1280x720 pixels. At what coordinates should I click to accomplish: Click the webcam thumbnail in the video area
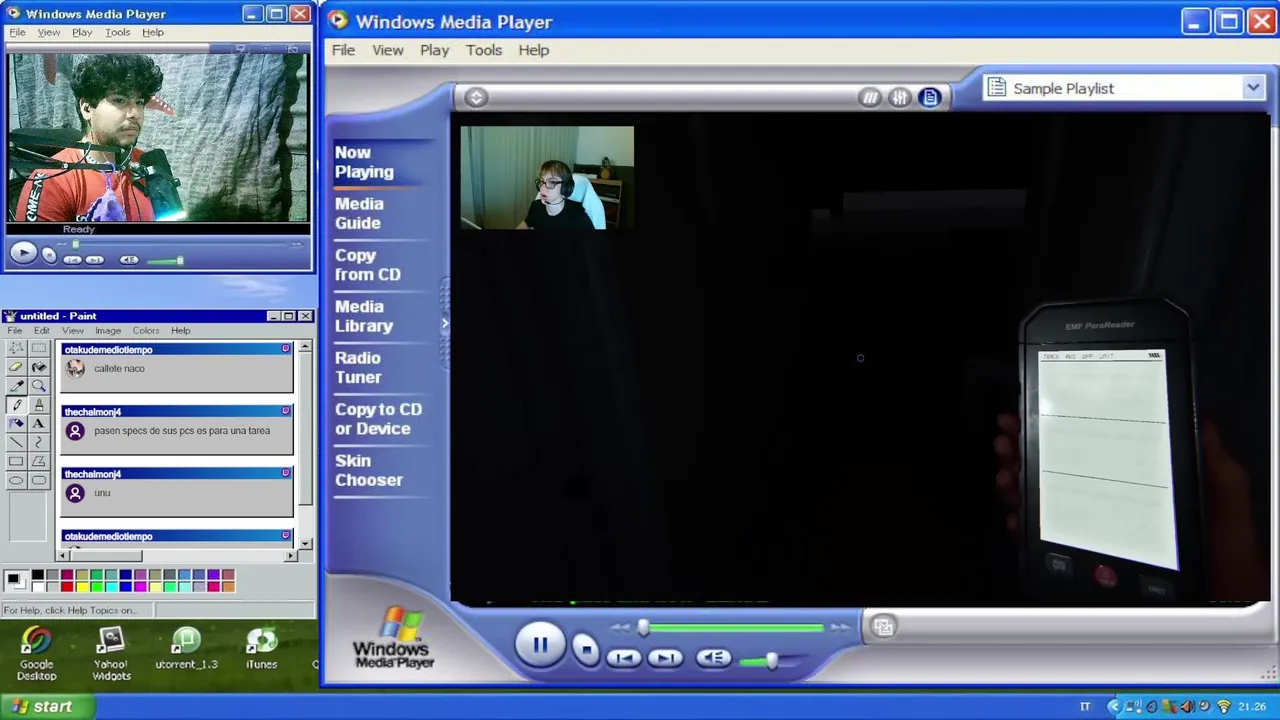point(547,178)
